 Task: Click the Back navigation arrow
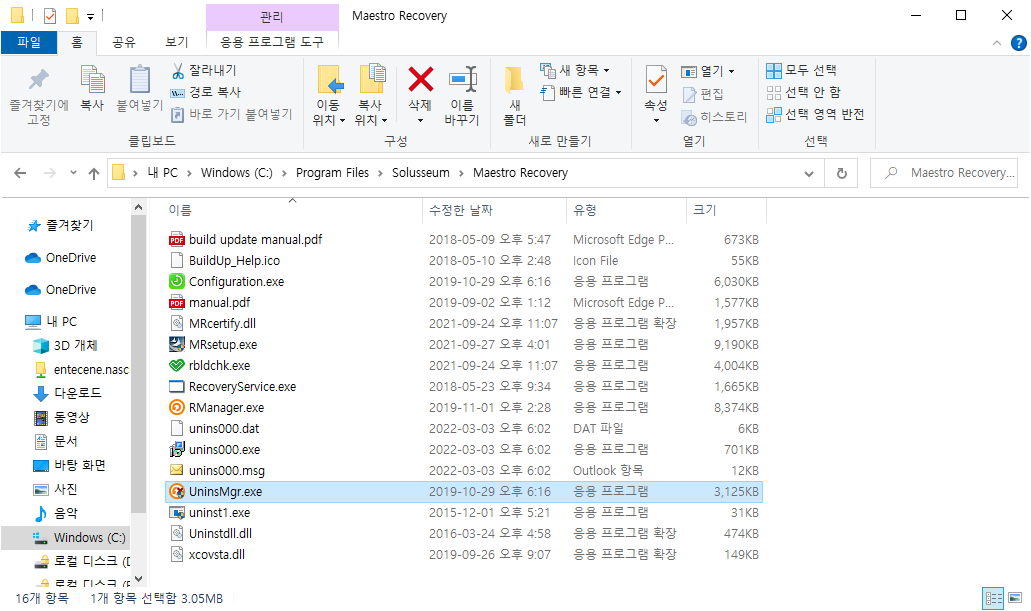(x=20, y=173)
